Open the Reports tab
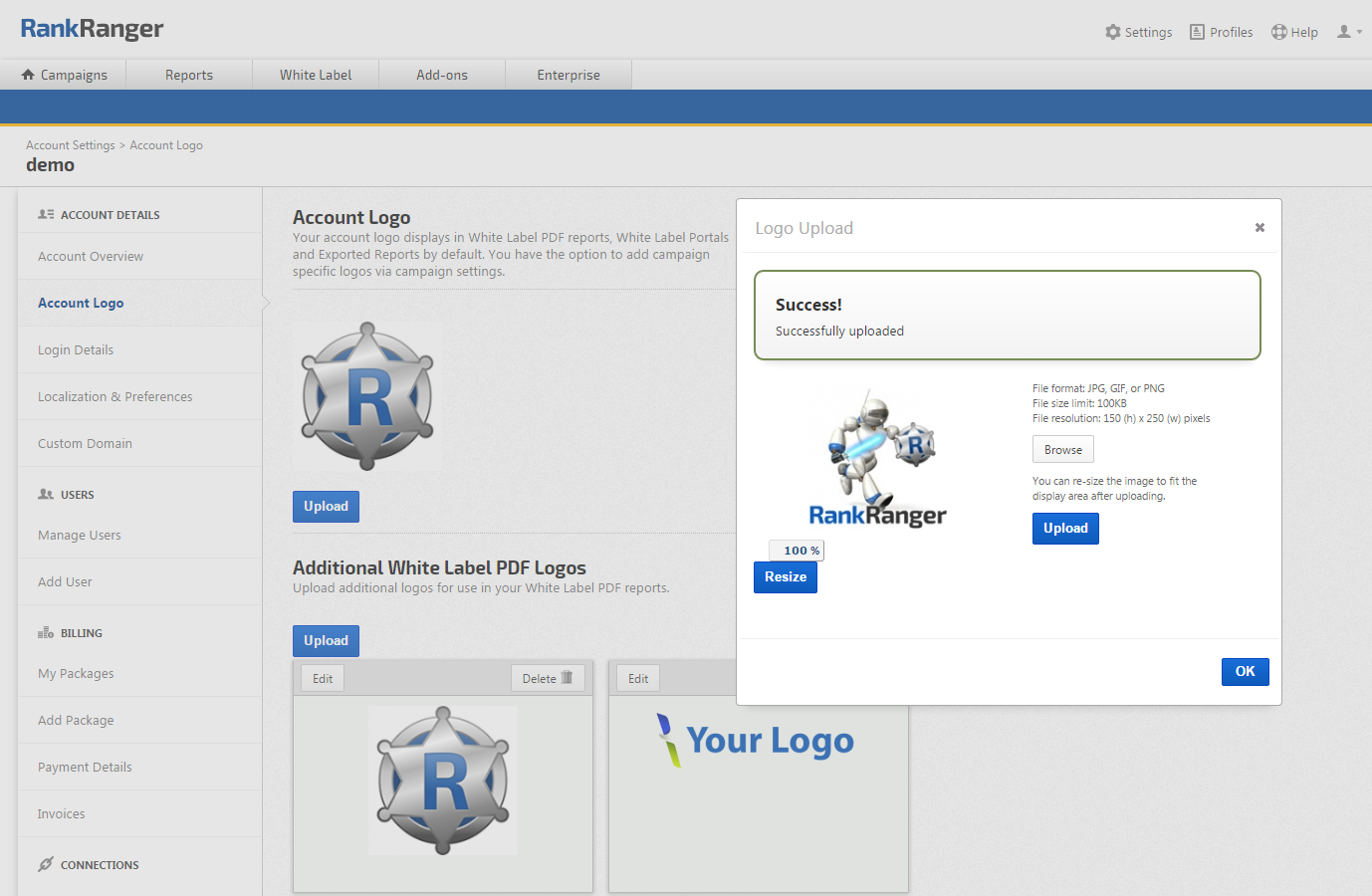 point(189,75)
